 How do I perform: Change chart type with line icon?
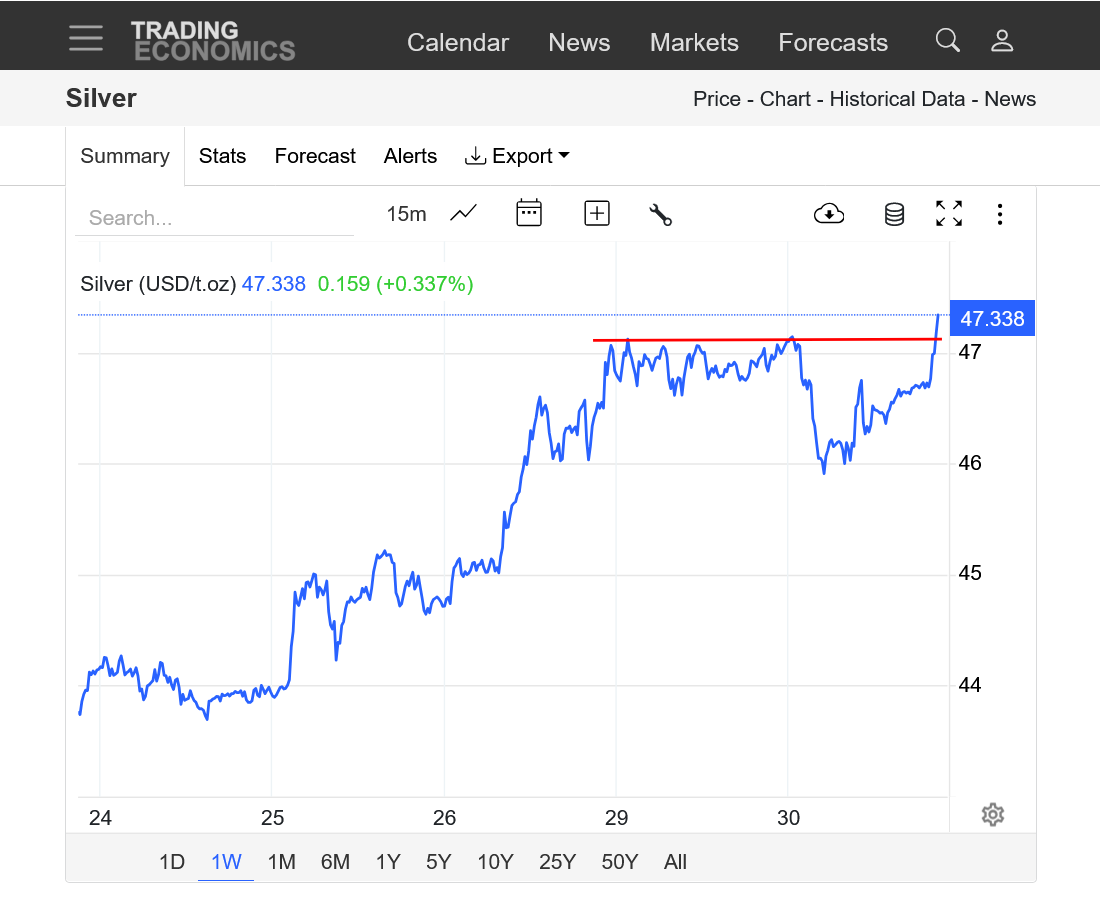(x=463, y=213)
